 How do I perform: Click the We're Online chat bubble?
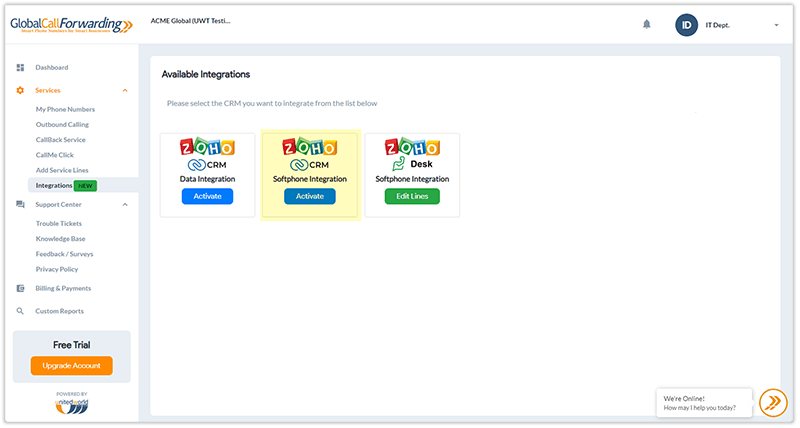point(704,403)
